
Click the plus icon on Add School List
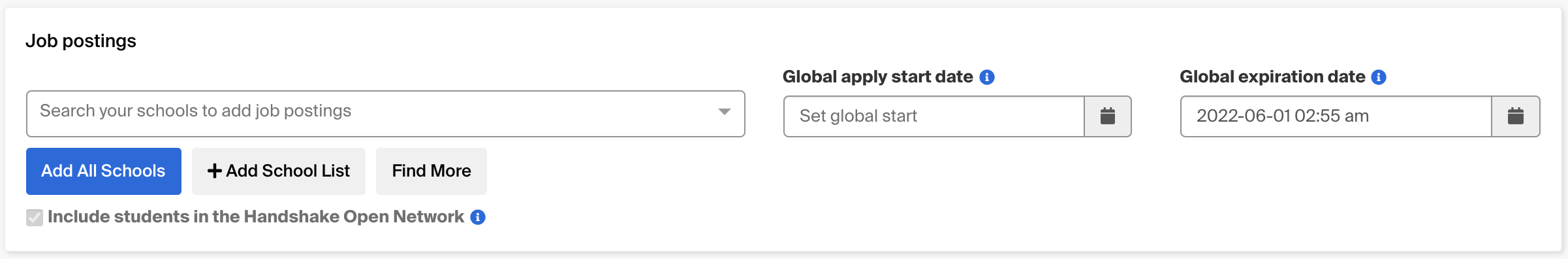(x=214, y=171)
